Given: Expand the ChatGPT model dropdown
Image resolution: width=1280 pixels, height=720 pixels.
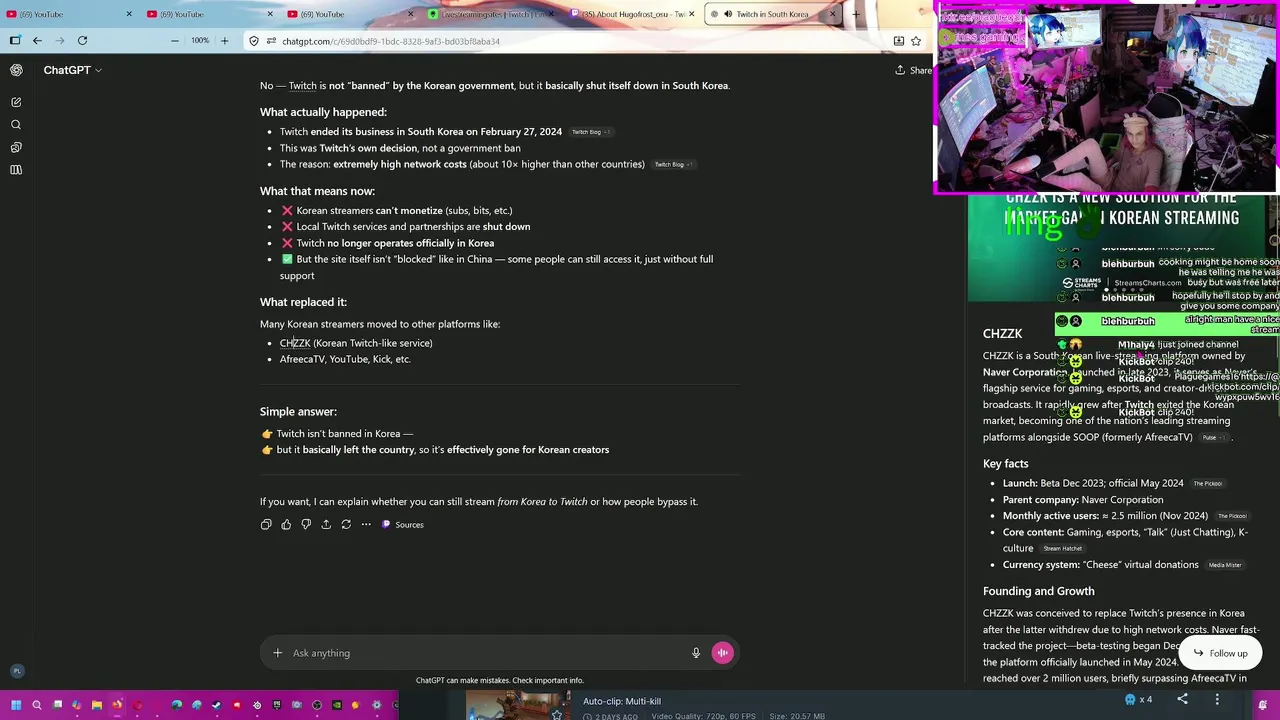Looking at the screenshot, I should point(72,70).
